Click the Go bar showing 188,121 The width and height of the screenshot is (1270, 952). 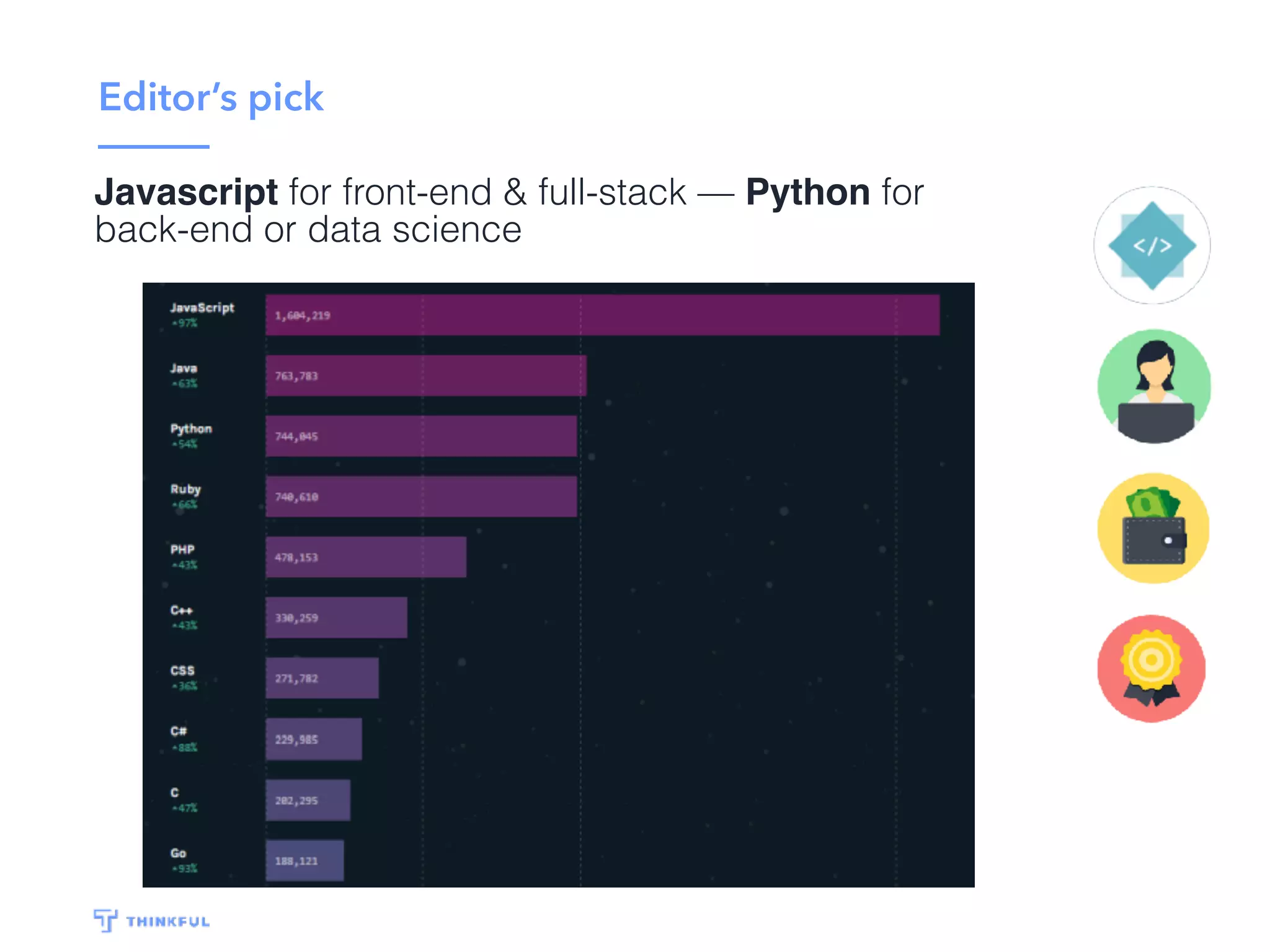tap(304, 860)
